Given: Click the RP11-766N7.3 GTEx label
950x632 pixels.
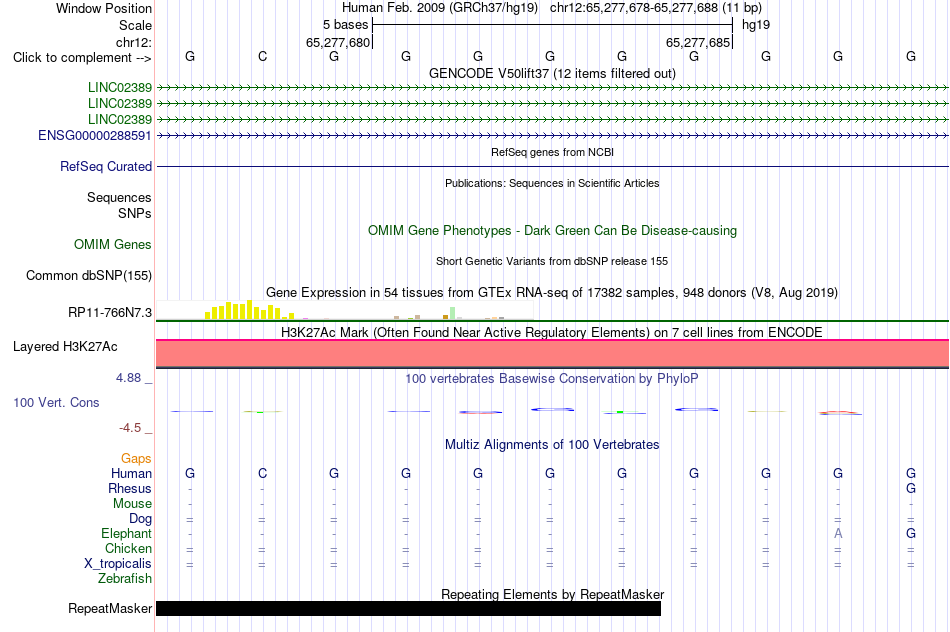Looking at the screenshot, I should pos(110,313).
